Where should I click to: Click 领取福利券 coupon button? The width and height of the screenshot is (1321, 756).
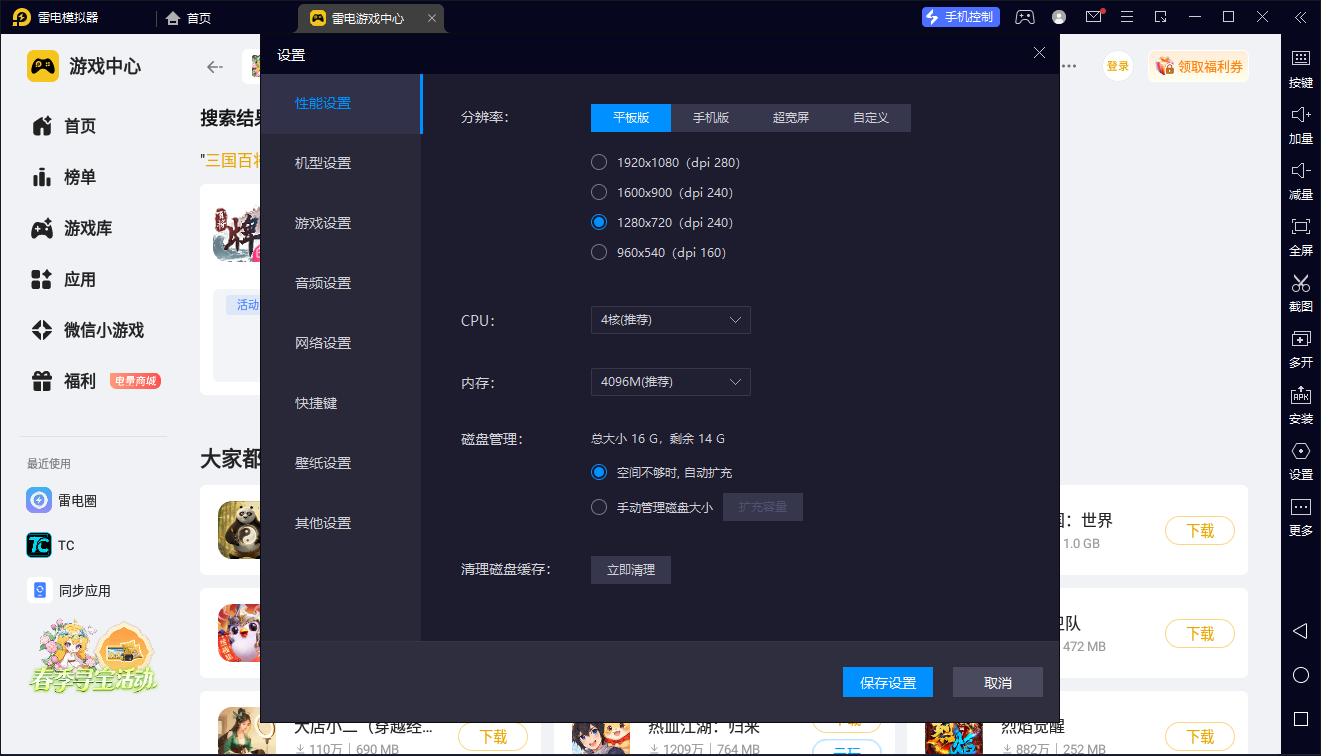1199,66
